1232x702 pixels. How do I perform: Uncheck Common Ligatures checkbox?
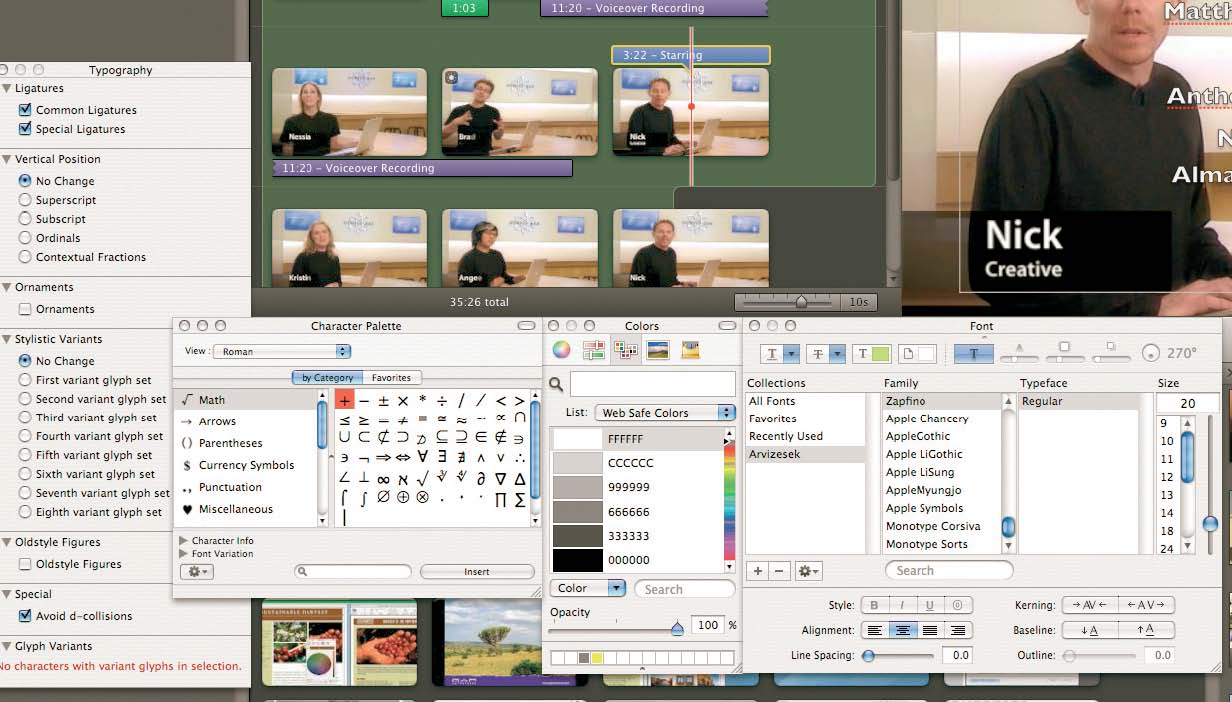(26, 110)
